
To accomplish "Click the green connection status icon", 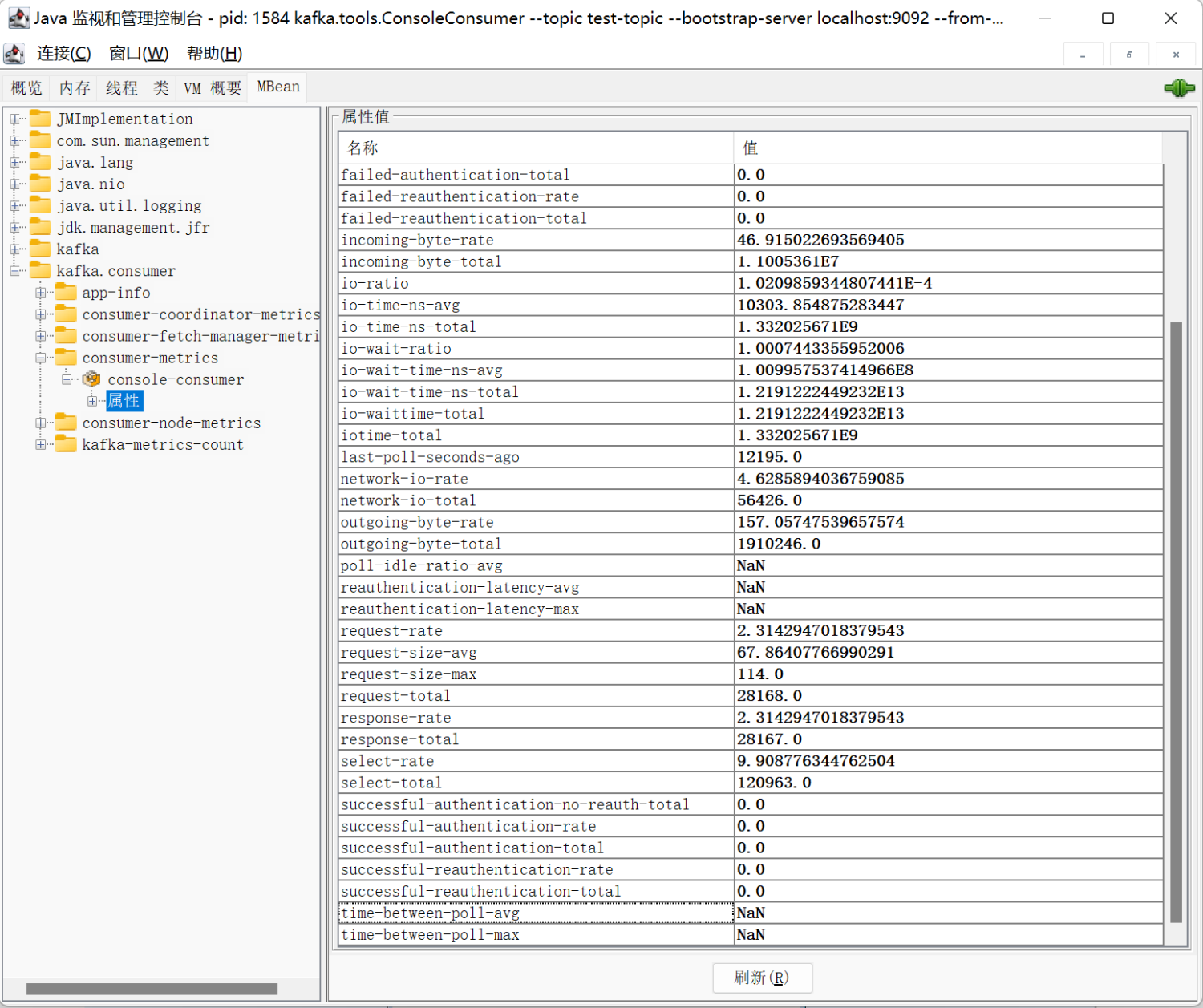I will click(x=1179, y=88).
